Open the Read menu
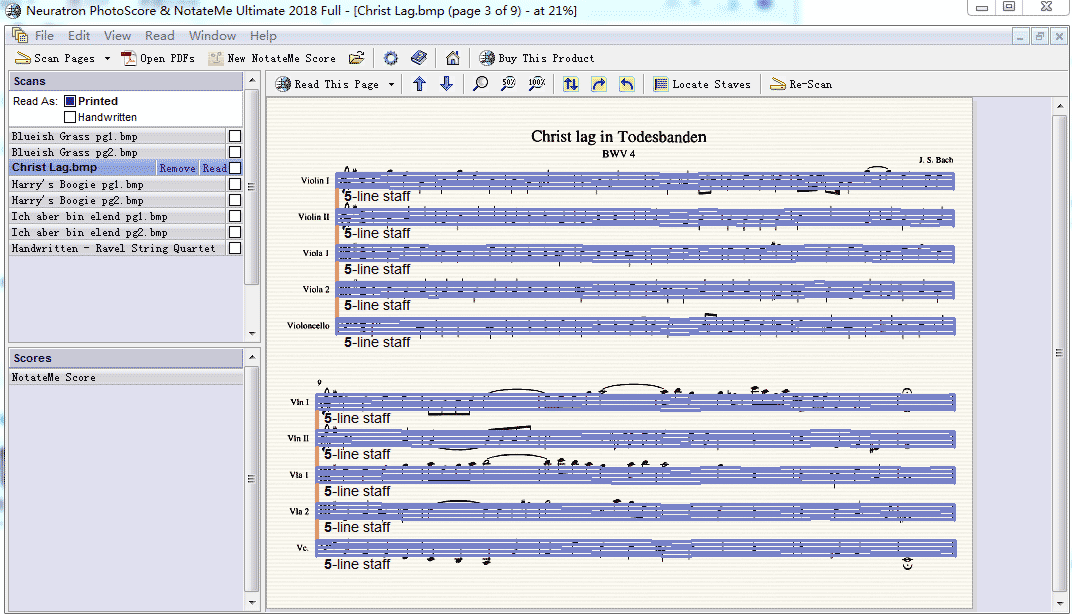 click(160, 36)
